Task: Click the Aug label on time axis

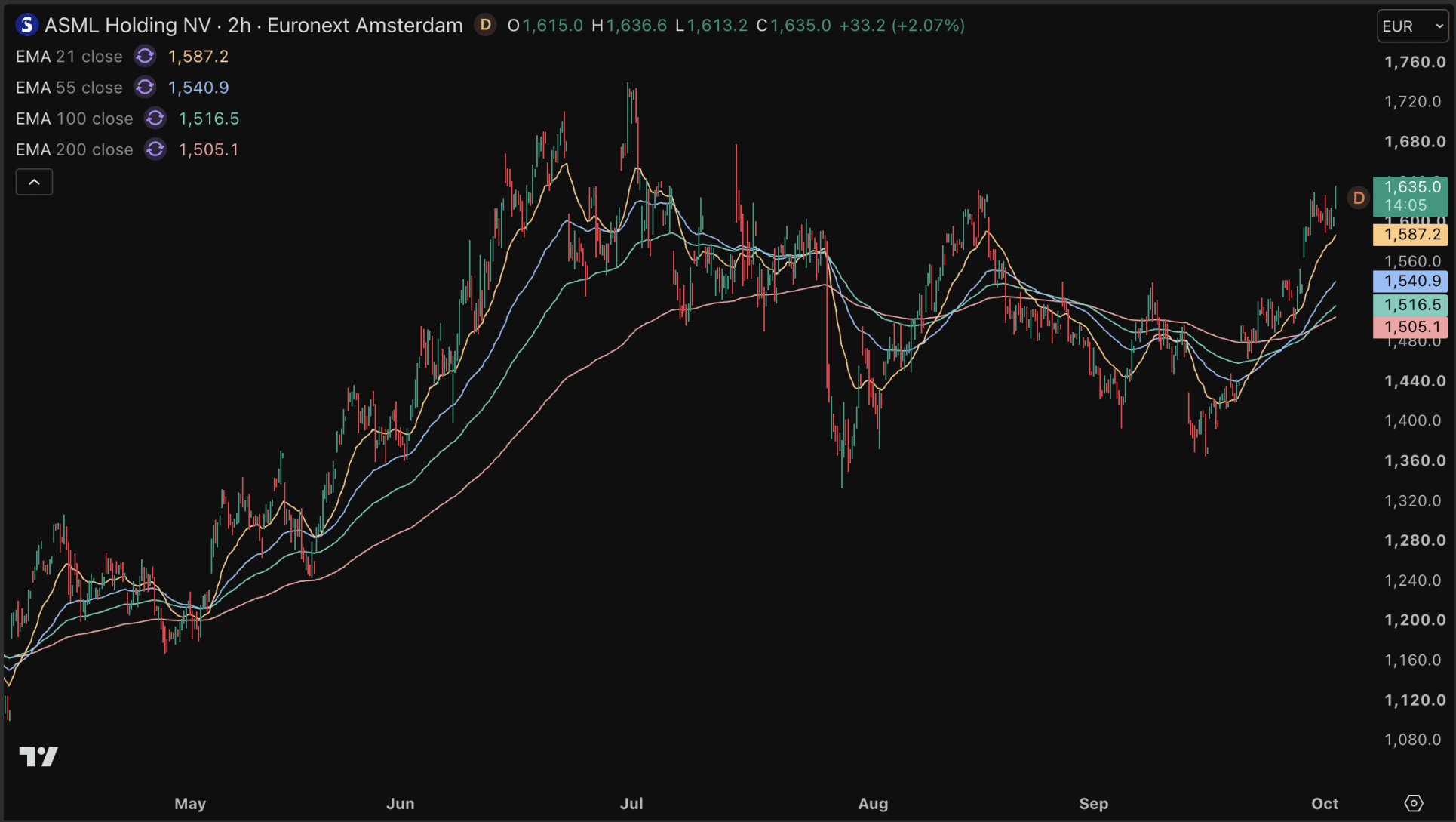Action: (x=873, y=803)
